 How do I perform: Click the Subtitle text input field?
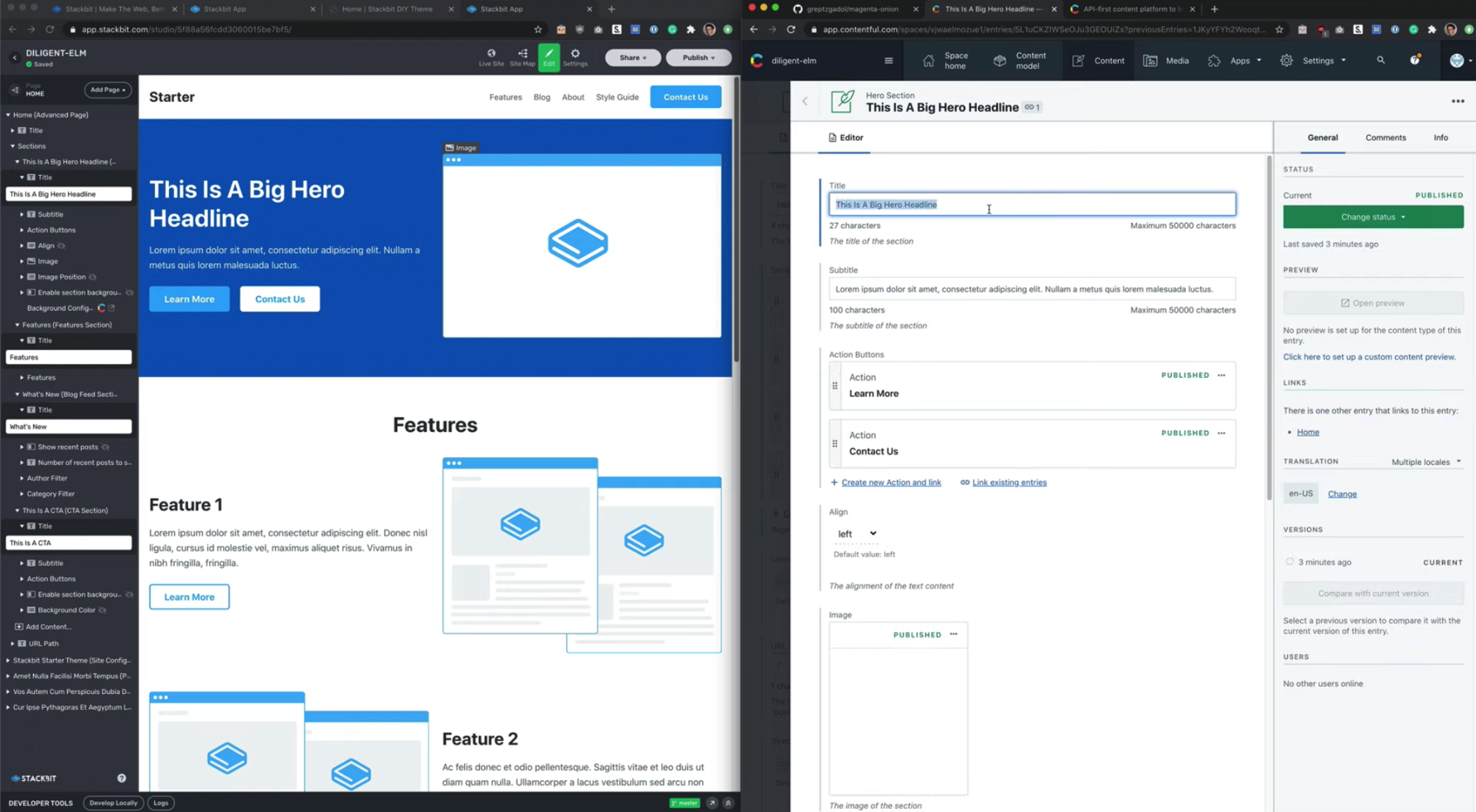point(1031,289)
